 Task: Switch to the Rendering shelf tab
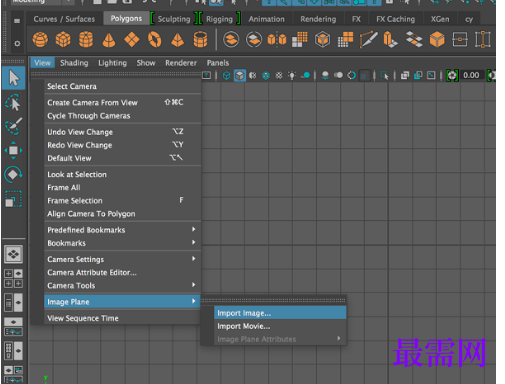click(x=318, y=19)
